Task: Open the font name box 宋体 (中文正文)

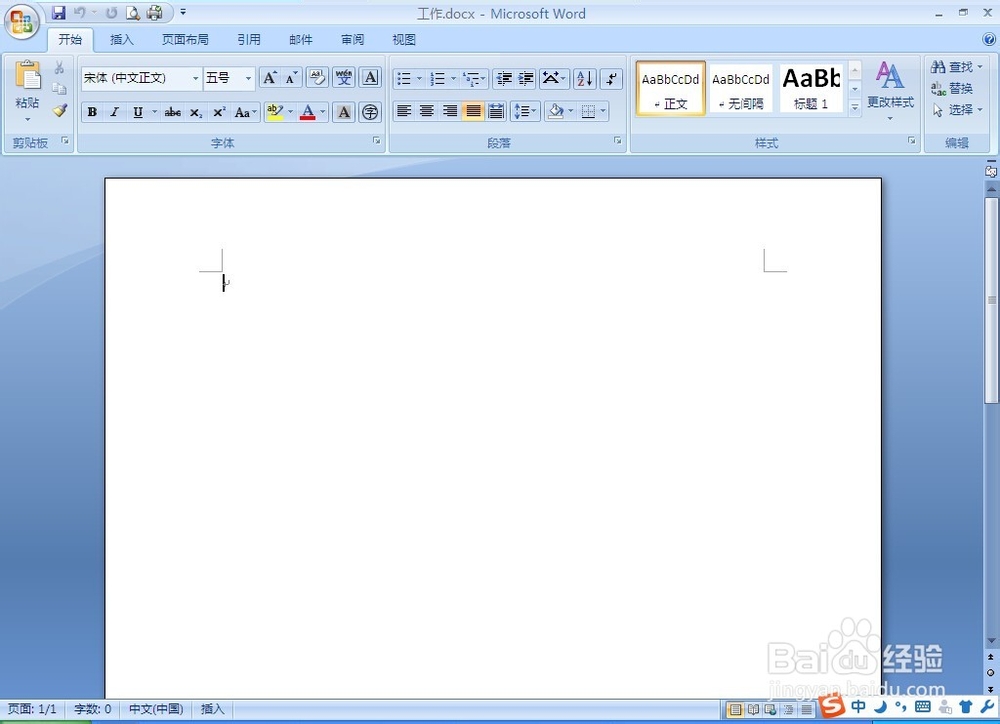Action: click(x=142, y=78)
